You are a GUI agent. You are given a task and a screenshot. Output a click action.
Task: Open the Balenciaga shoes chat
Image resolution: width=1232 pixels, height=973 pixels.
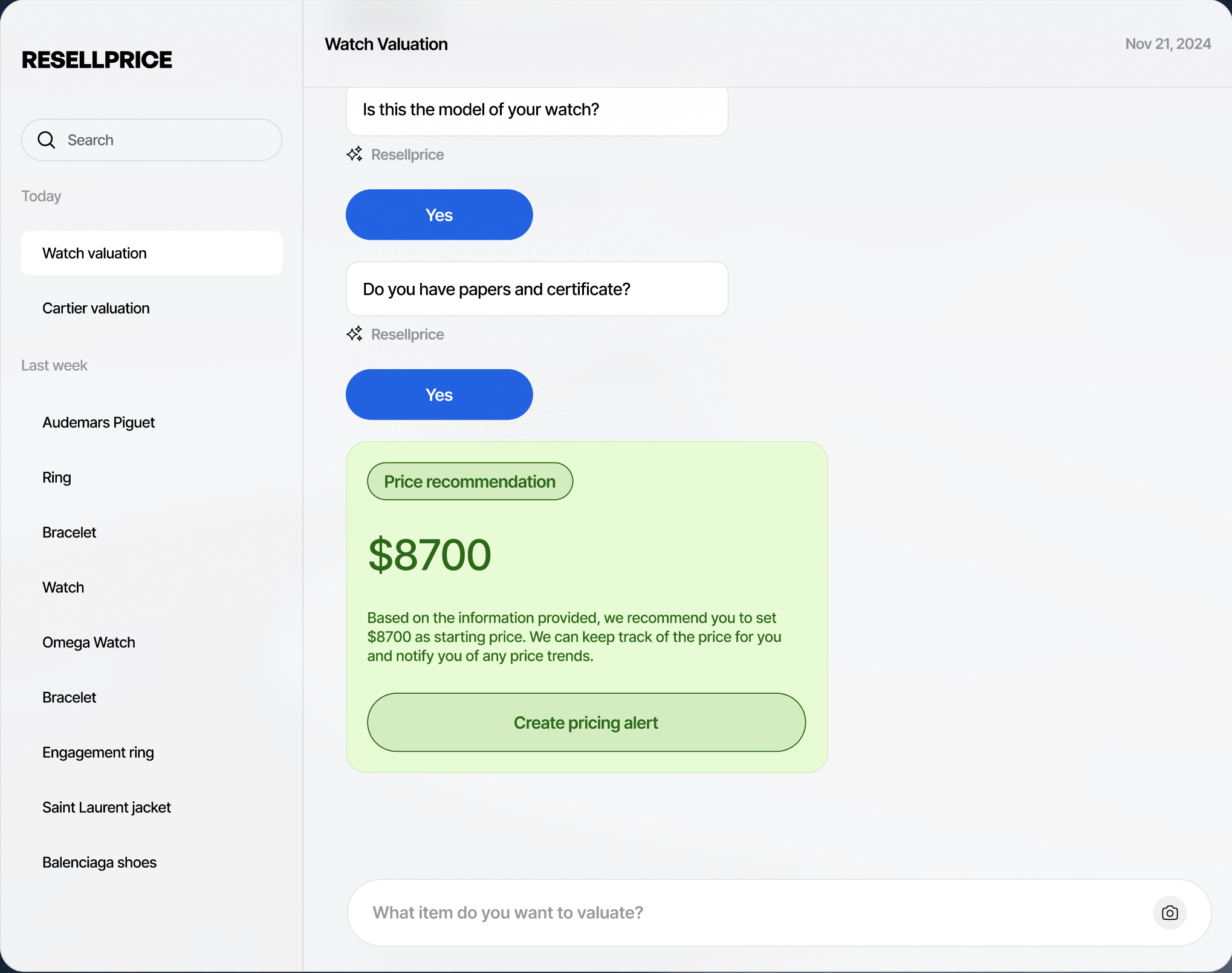pos(99,862)
